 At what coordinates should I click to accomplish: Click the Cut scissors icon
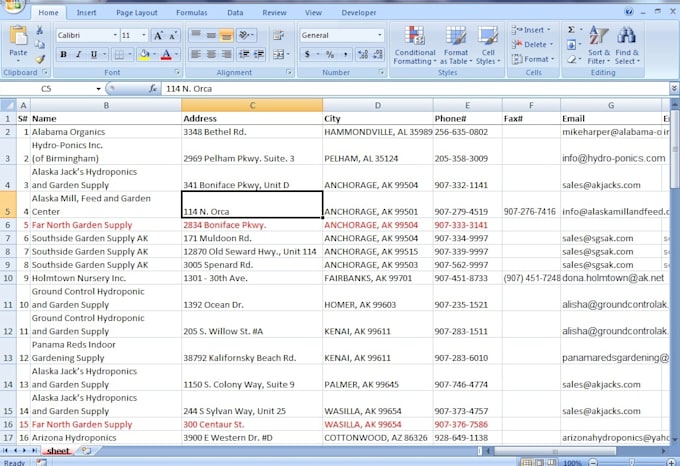[x=39, y=30]
